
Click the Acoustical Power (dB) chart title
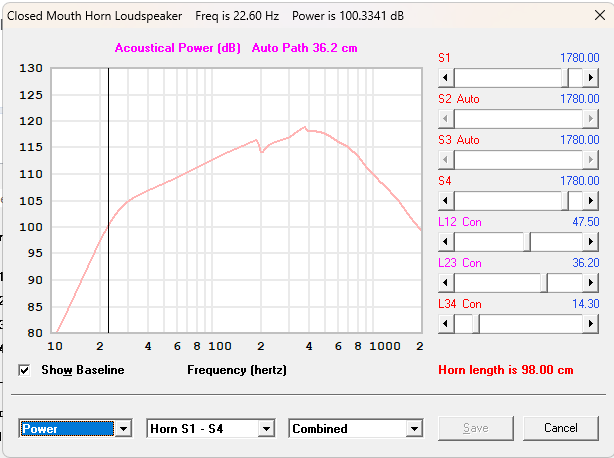click(177, 48)
